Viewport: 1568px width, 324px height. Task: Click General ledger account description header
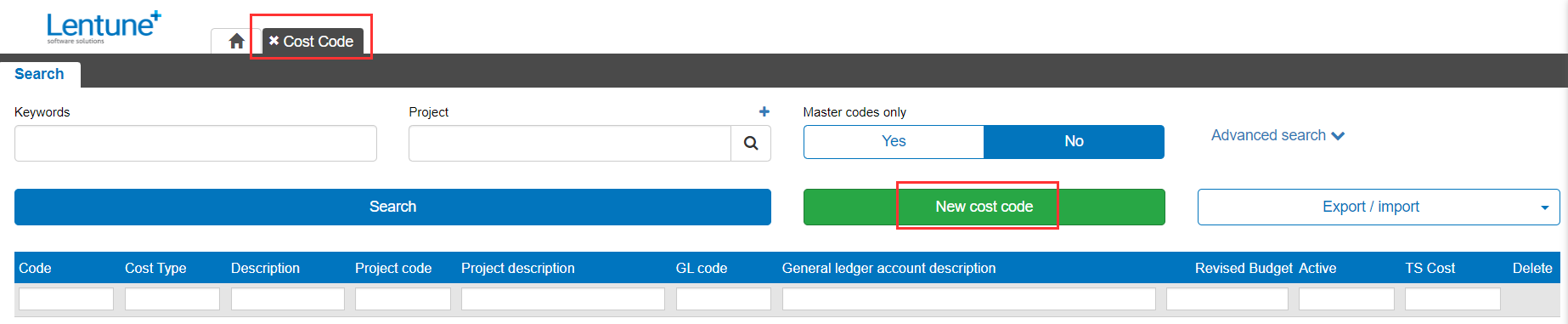[x=888, y=268]
